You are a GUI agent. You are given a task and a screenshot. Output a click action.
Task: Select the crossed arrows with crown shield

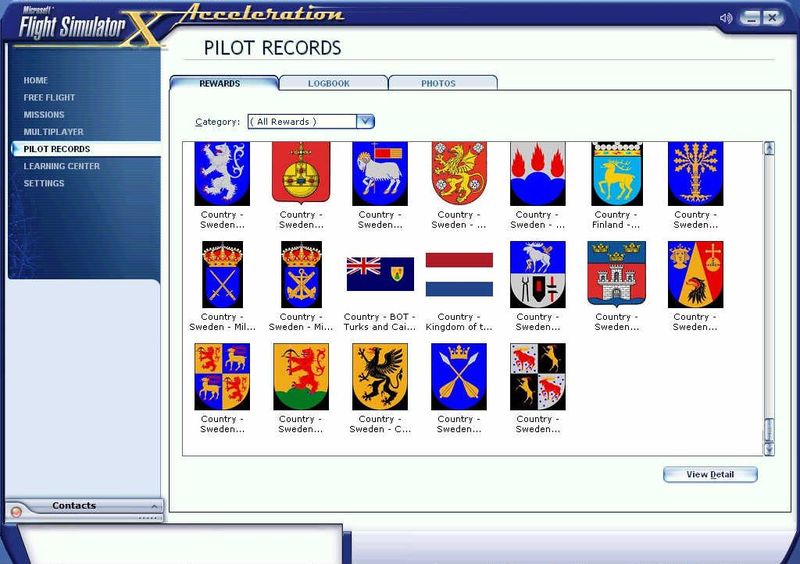coord(459,377)
